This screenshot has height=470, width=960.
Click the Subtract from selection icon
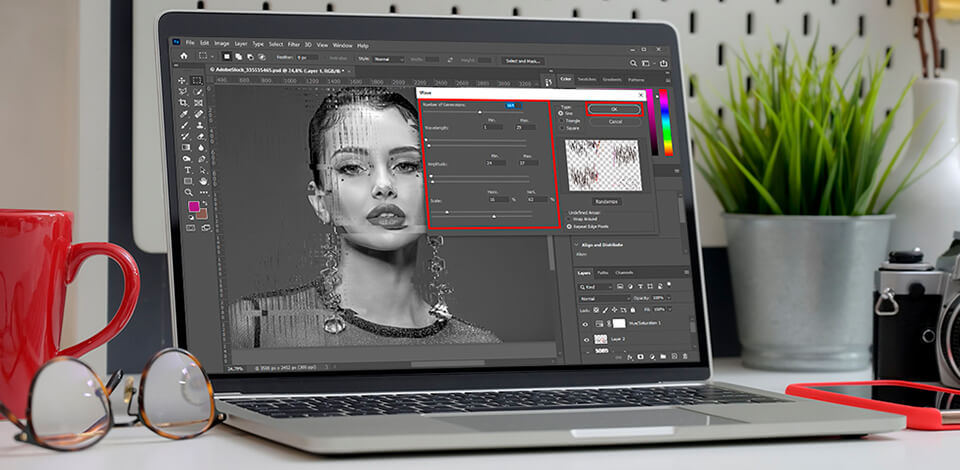pos(250,57)
